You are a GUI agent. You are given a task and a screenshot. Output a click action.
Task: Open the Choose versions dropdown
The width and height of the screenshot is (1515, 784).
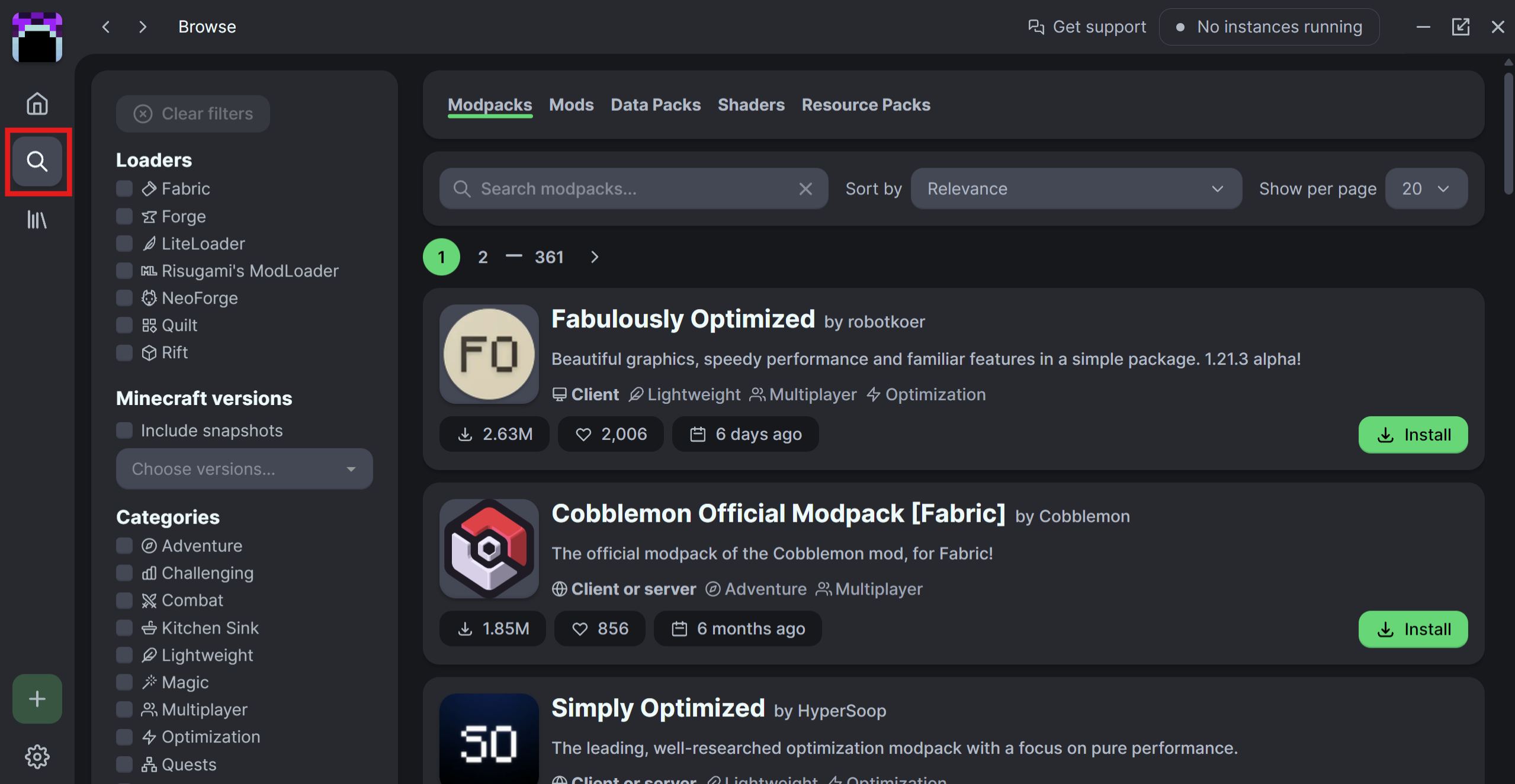[x=244, y=469]
